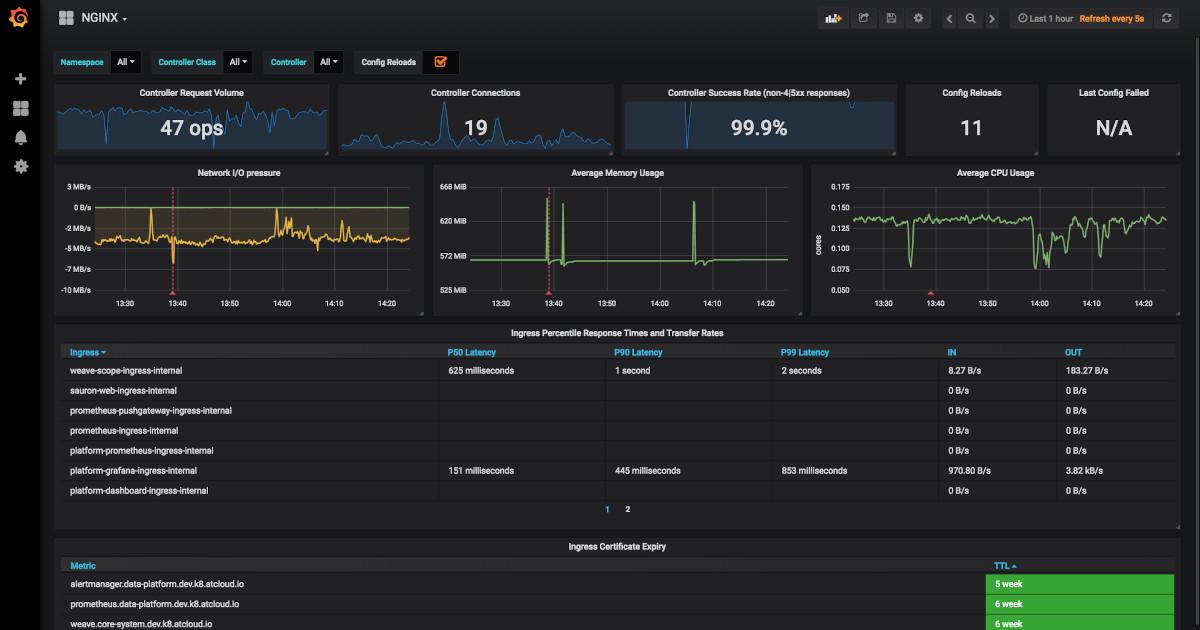This screenshot has height=630, width=1200.
Task: Open dashboard settings gear in top toolbar
Action: pos(918,18)
